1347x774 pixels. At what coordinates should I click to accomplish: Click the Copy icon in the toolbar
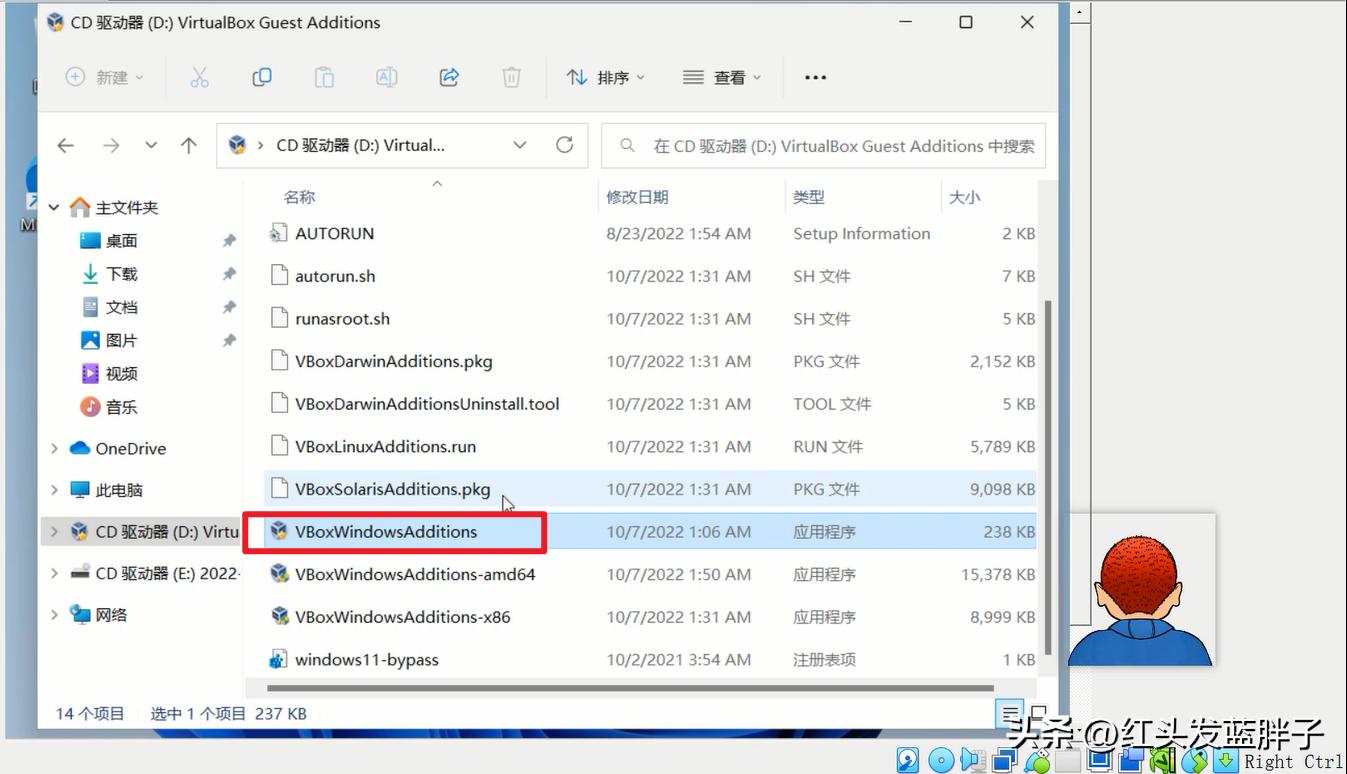point(261,77)
